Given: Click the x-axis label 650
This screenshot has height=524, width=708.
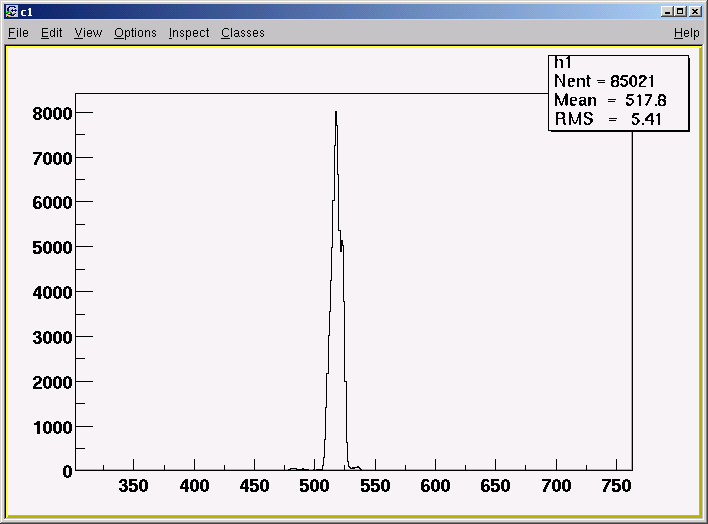Looking at the screenshot, I should tap(495, 486).
